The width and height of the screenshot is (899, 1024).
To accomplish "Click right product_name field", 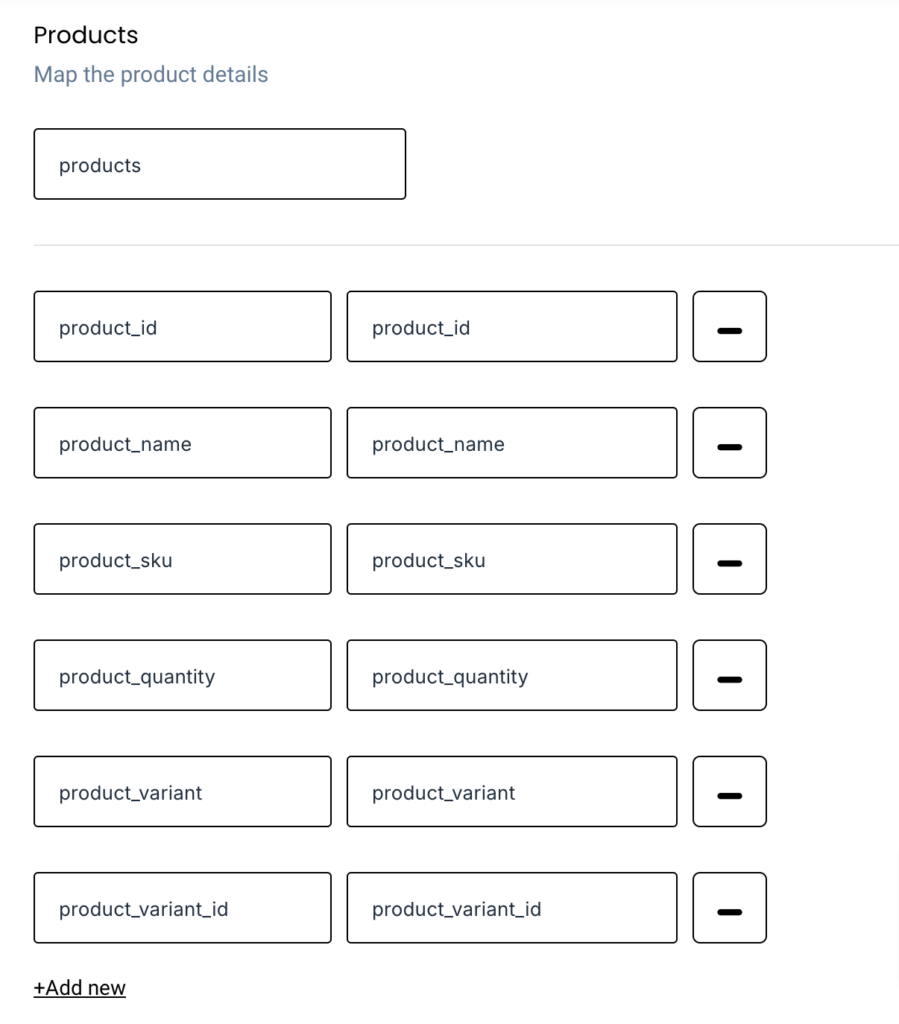I will tap(511, 442).
